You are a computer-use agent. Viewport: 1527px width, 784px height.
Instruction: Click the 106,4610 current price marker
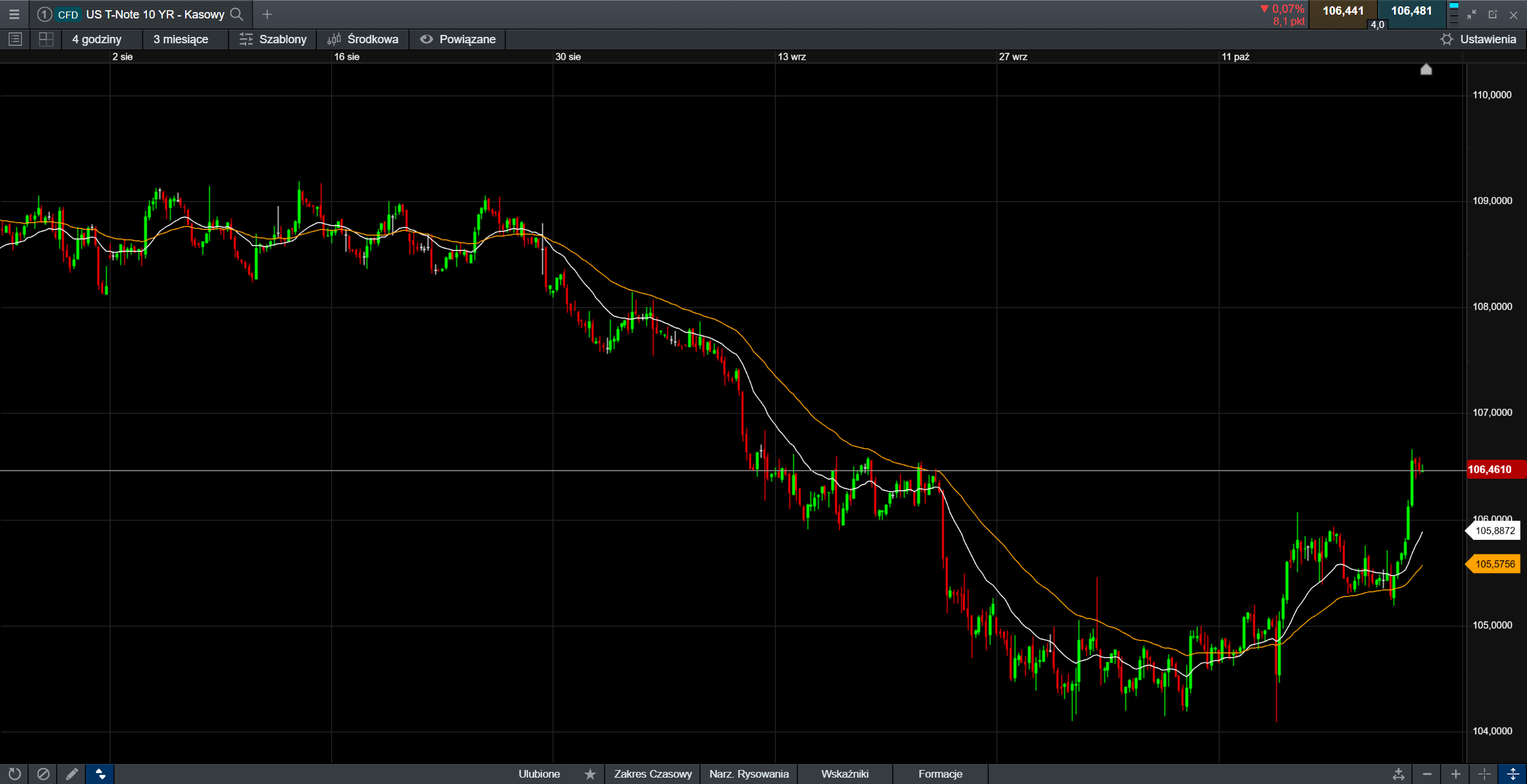pos(1496,470)
